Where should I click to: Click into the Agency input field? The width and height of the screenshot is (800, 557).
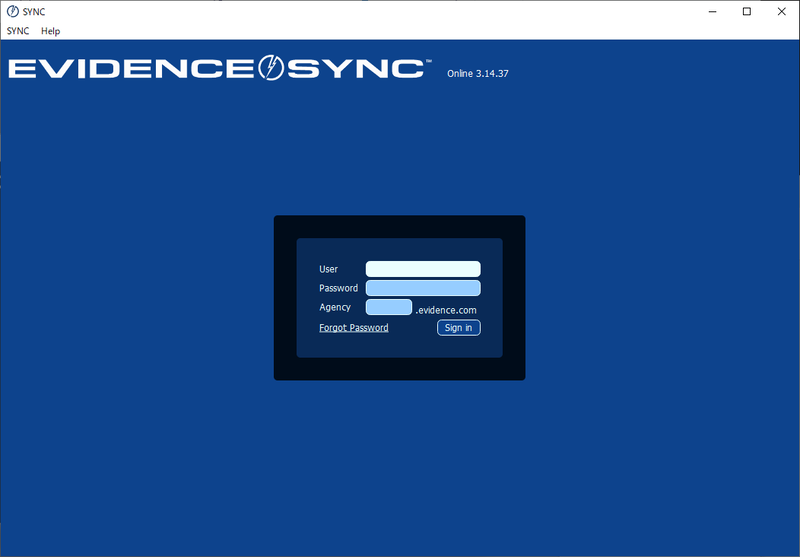tap(389, 307)
